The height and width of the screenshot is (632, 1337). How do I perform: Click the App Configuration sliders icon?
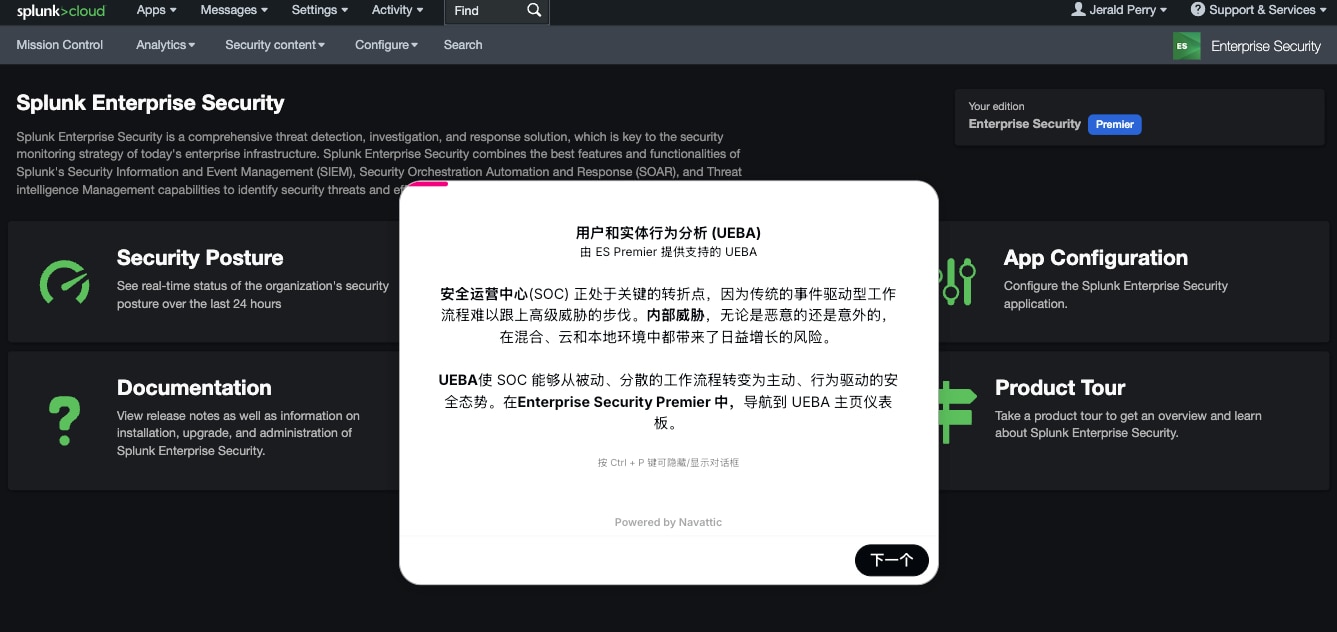958,282
